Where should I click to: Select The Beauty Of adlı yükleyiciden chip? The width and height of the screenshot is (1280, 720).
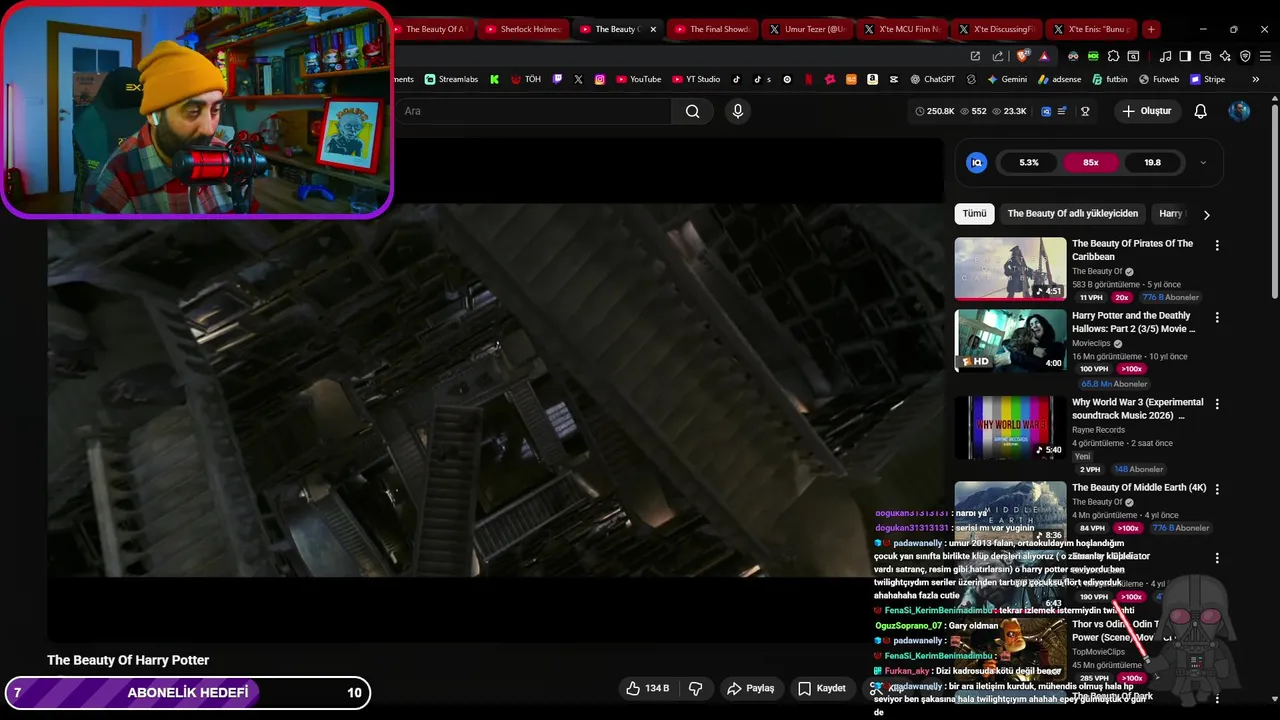[x=1072, y=214]
